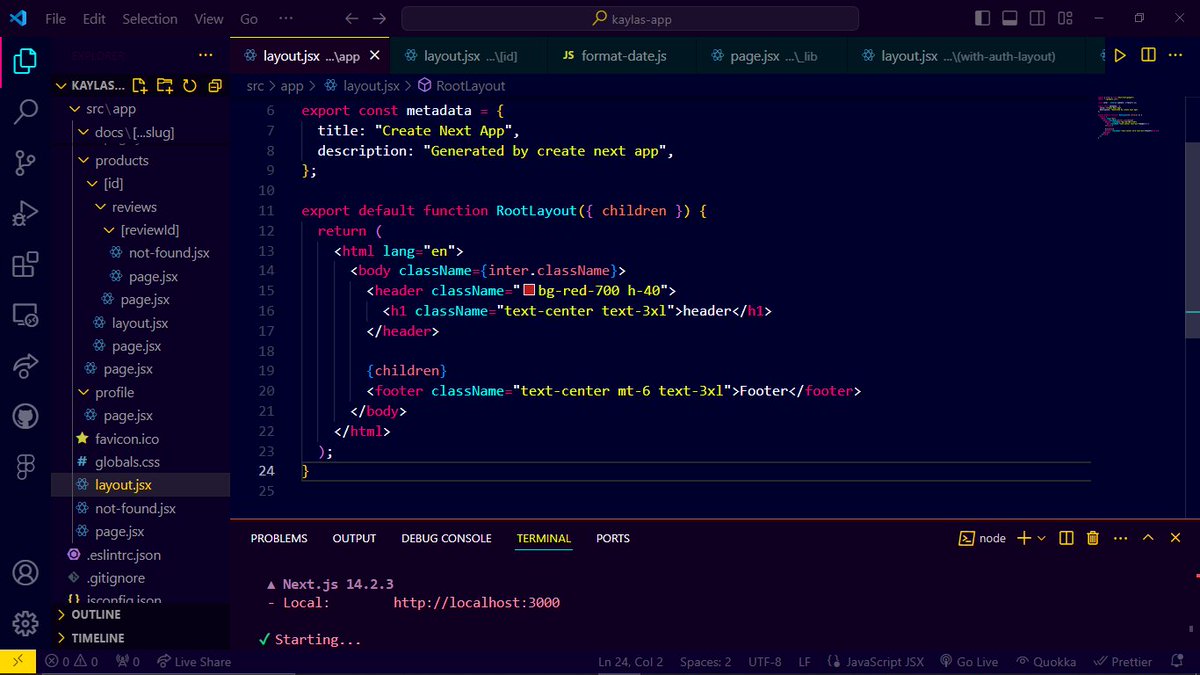This screenshot has height=675, width=1200.
Task: Click Ln 24, Col 2 status entry
Action: [631, 662]
